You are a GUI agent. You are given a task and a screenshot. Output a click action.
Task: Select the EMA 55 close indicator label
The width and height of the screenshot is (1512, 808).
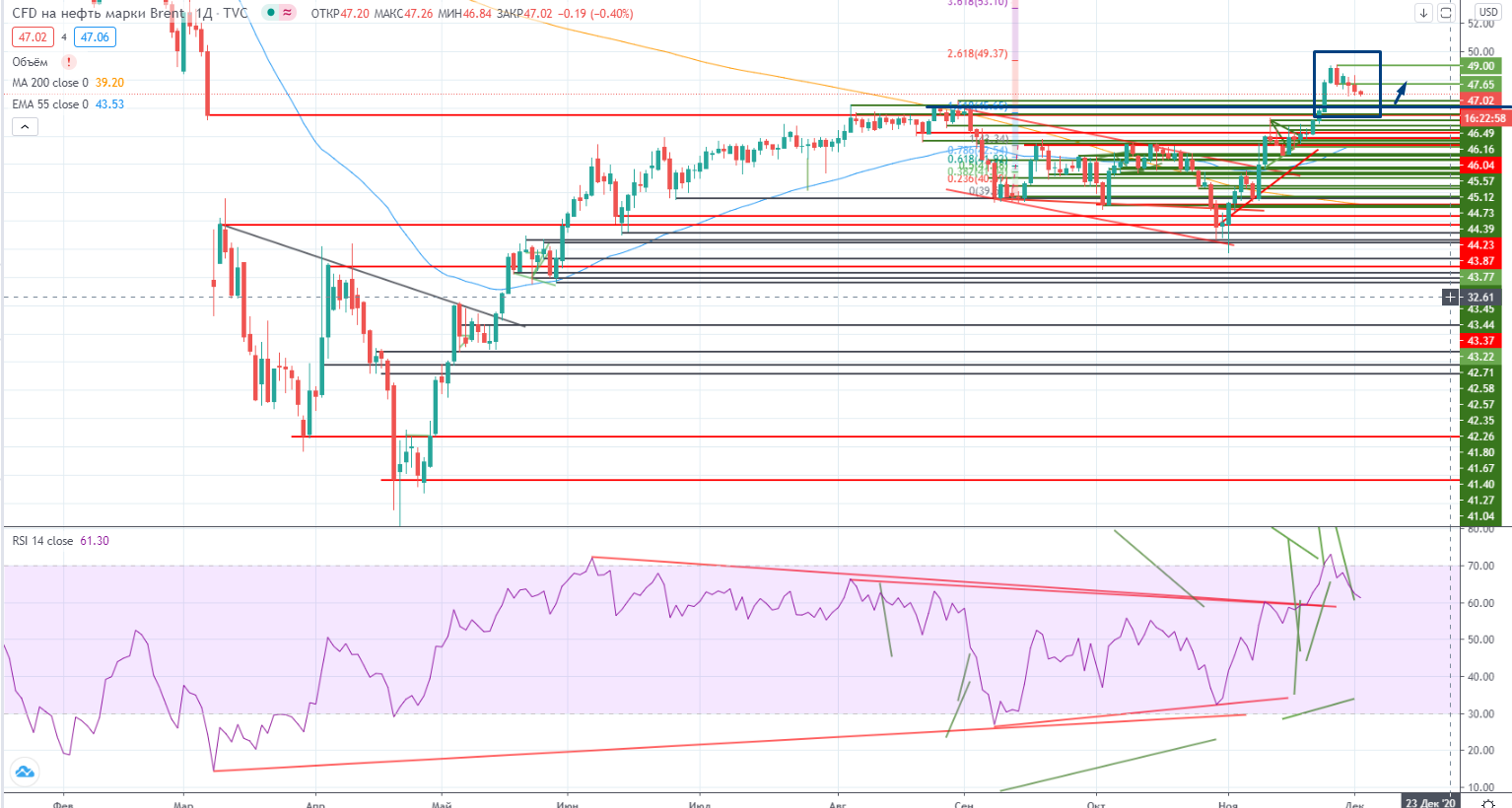(49, 104)
